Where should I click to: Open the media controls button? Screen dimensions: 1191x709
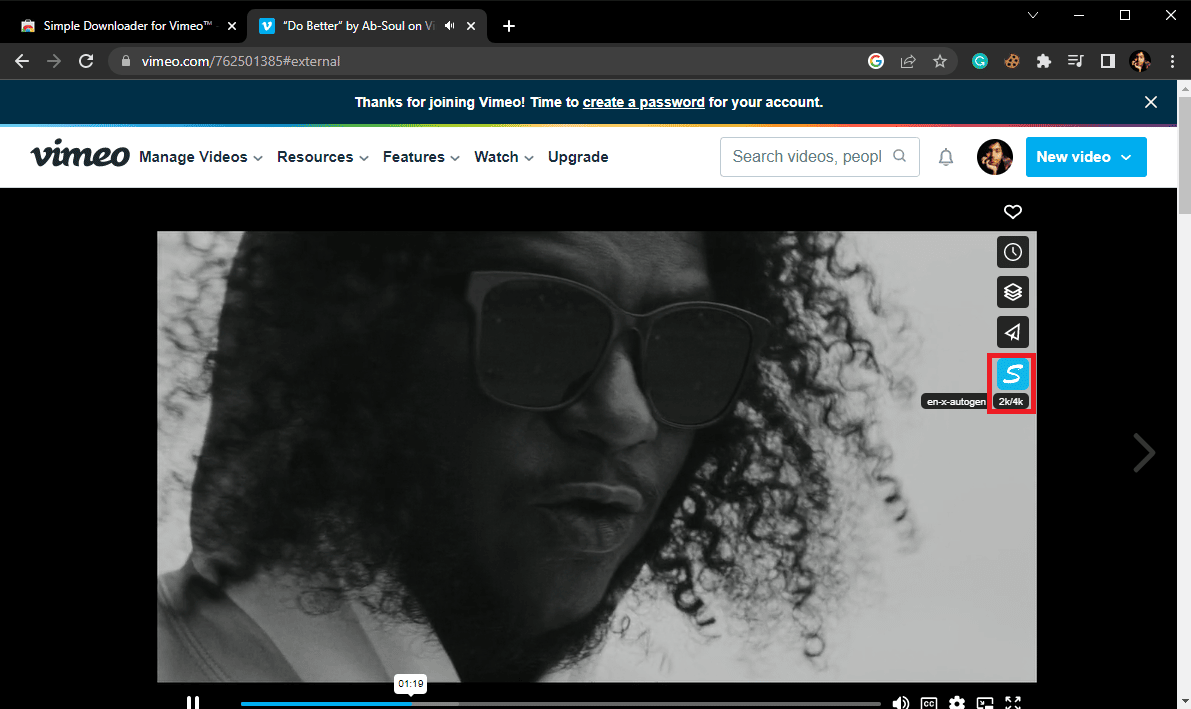(1076, 62)
